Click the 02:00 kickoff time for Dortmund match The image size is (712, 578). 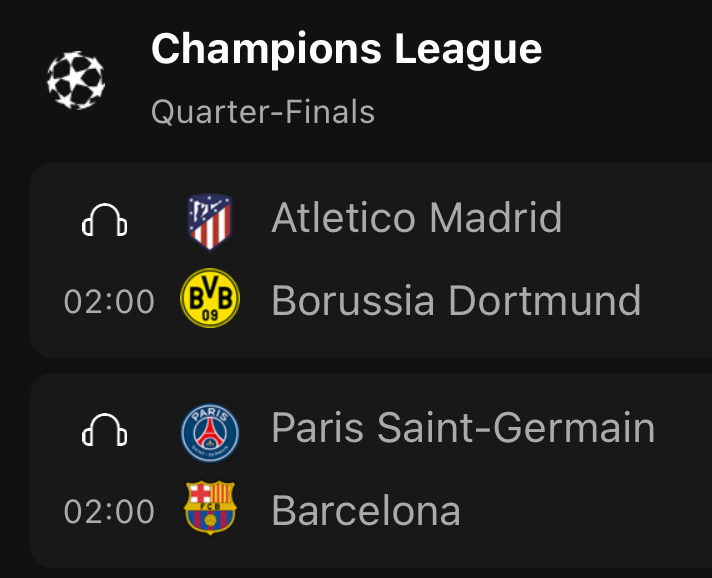point(109,302)
